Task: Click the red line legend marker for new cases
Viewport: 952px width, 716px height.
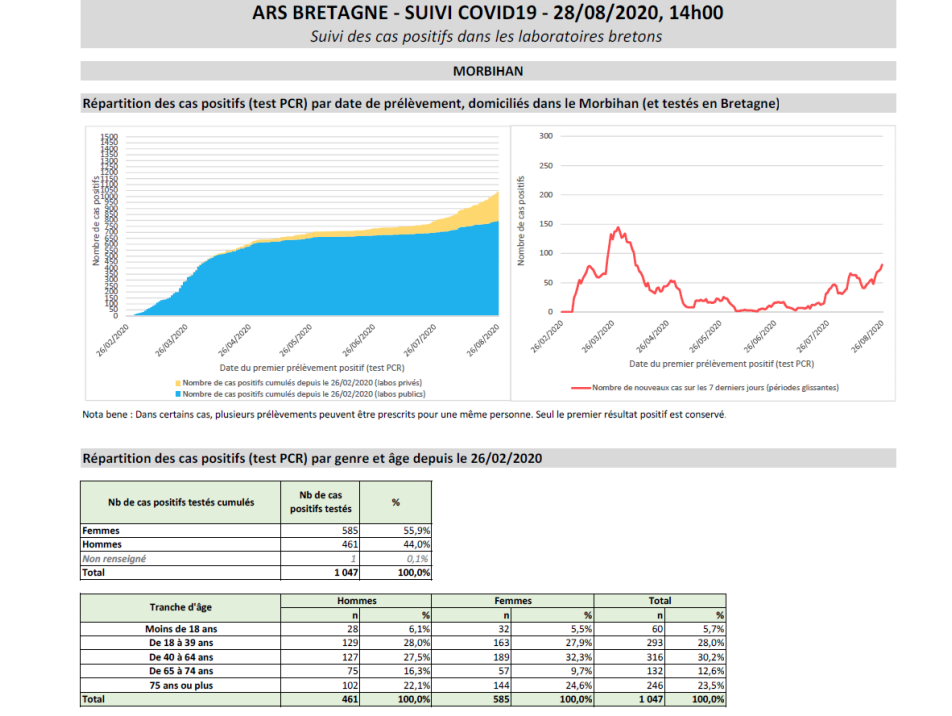Action: 581,387
